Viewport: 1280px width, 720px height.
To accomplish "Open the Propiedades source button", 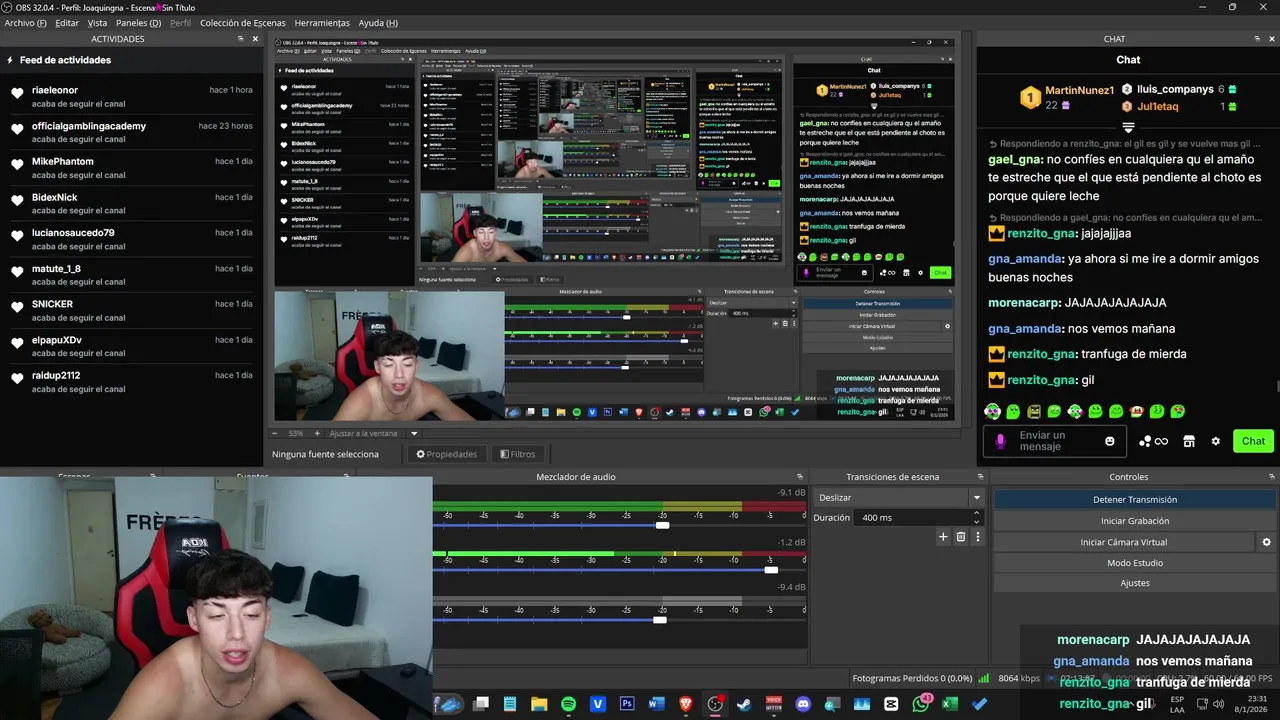I will pos(446,454).
